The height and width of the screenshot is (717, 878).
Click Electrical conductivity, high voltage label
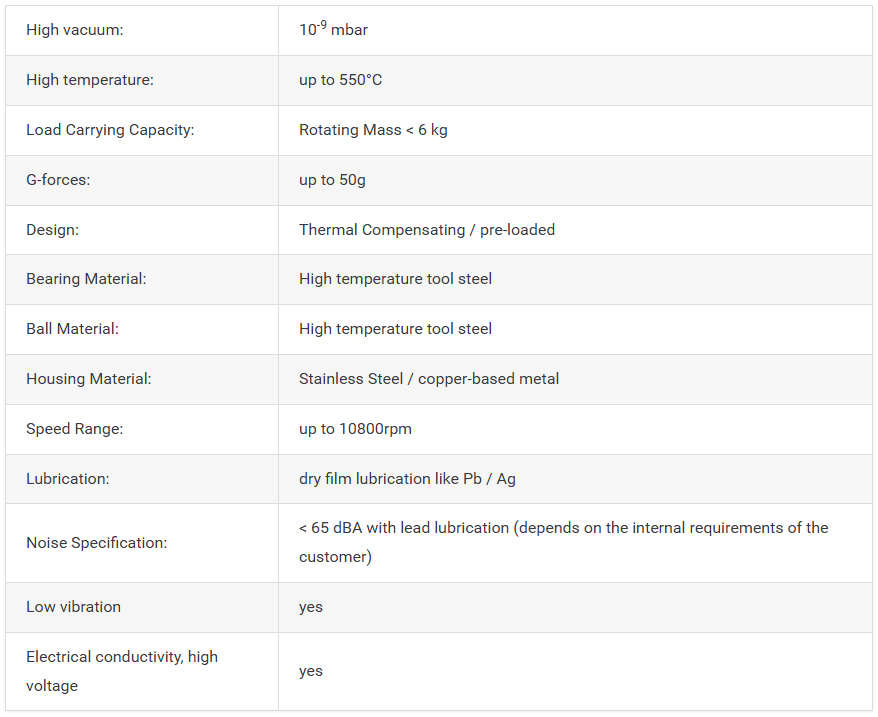pyautogui.click(x=122, y=671)
